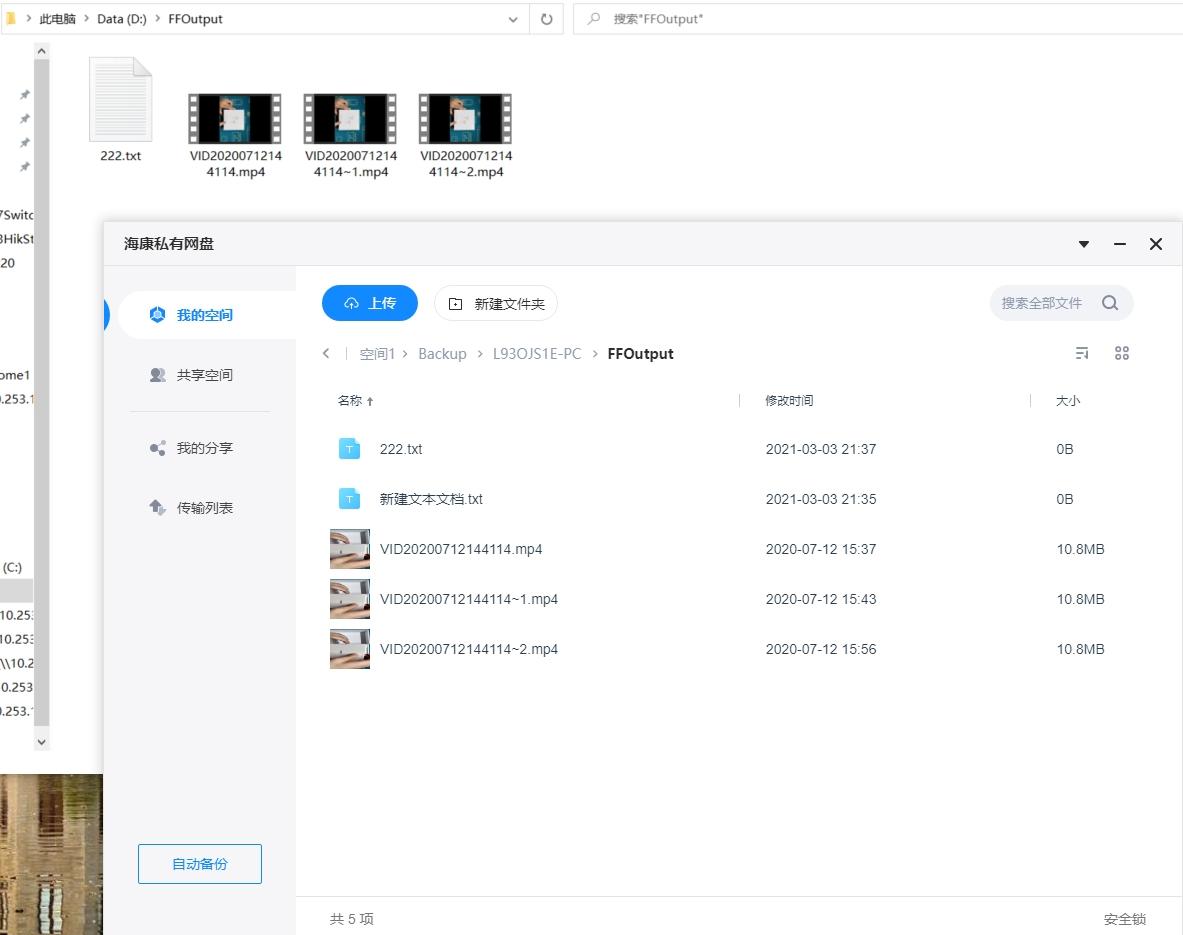Select VID20200712144114~1.mp4 thumbnail in Explorer
The image size is (1183, 935).
(350, 119)
